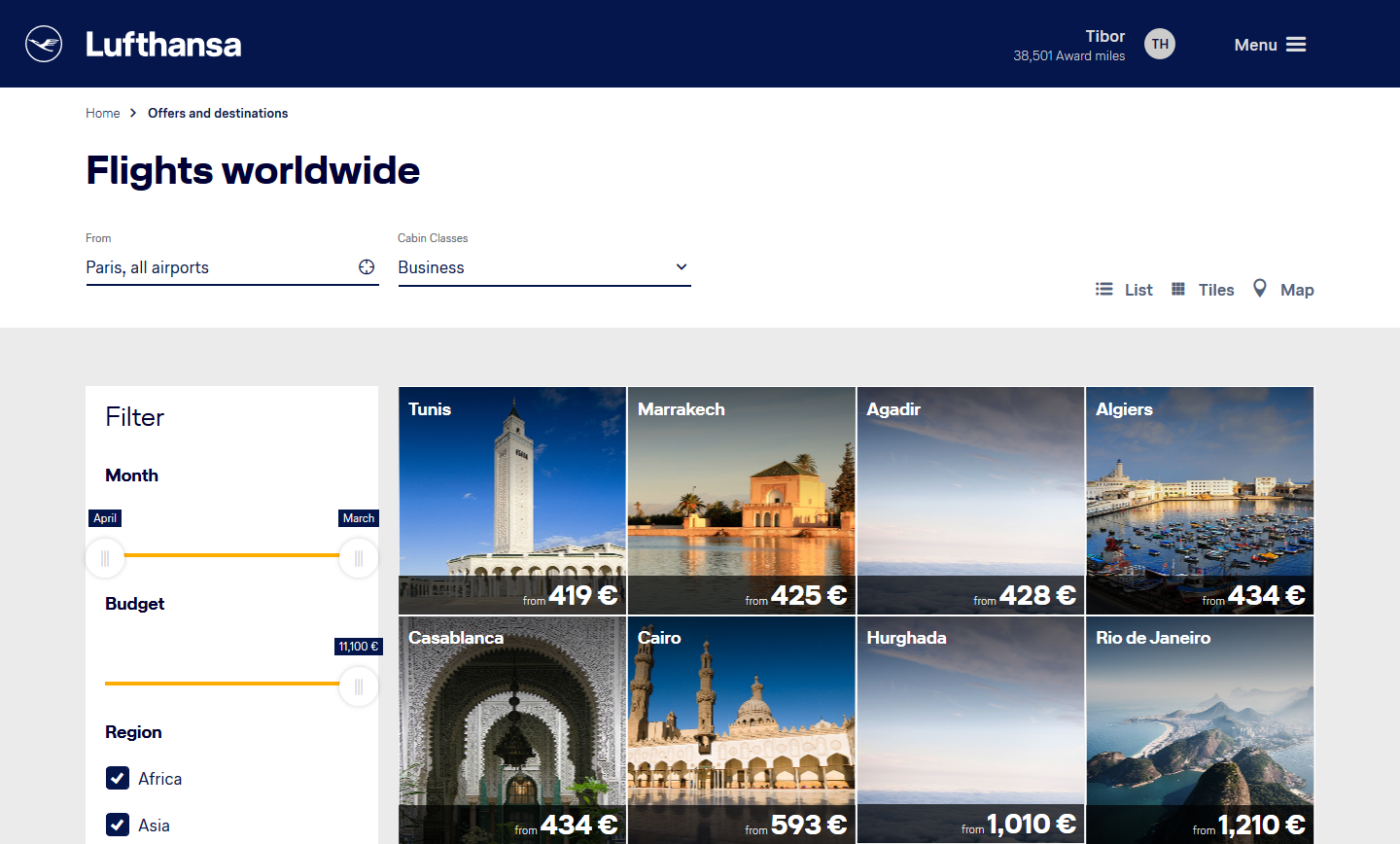This screenshot has height=844, width=1400.
Task: Click the breadcrumb chevron after Home
Action: pos(133,113)
